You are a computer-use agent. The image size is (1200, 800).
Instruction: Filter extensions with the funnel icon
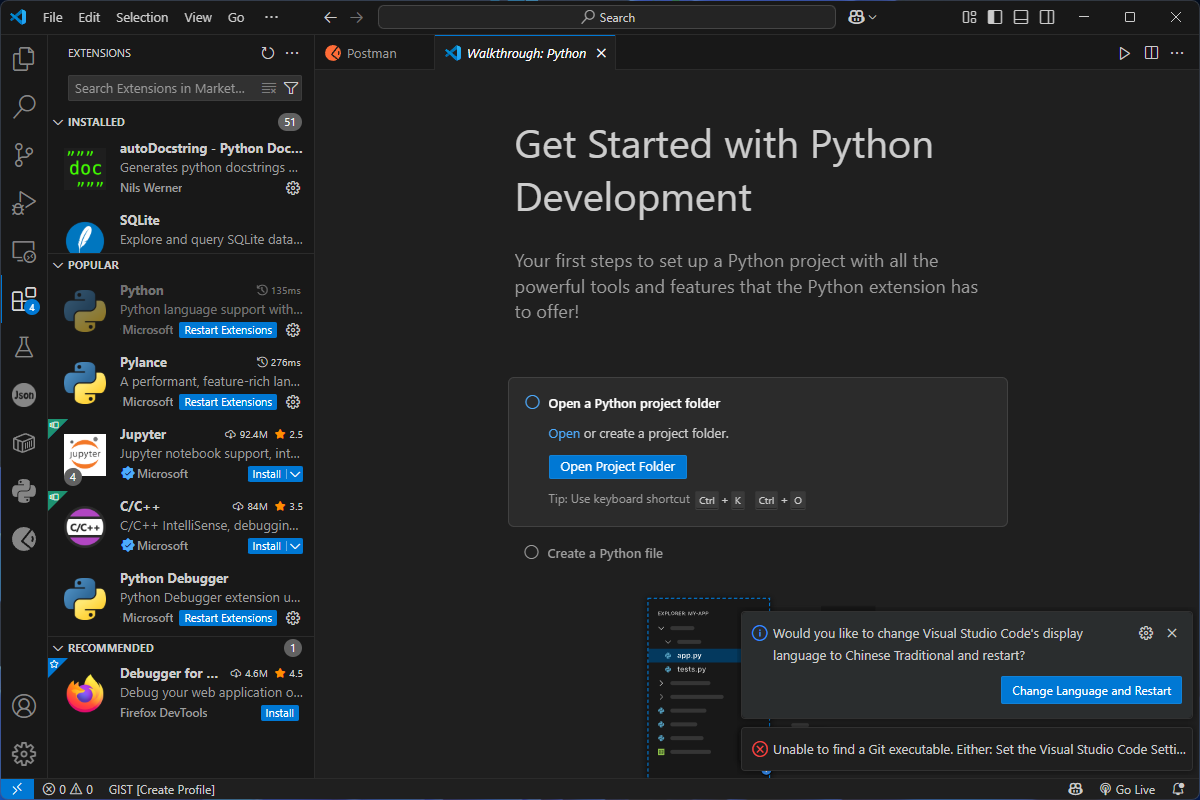point(291,88)
